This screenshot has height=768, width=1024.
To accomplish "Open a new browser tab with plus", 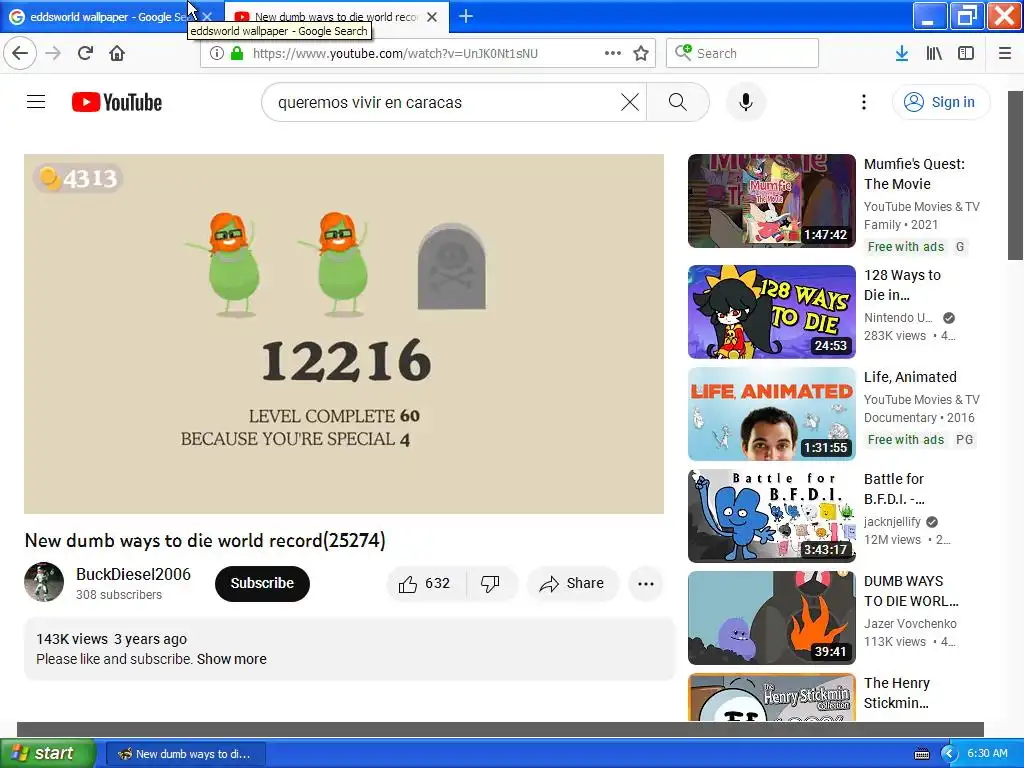I will click(466, 16).
